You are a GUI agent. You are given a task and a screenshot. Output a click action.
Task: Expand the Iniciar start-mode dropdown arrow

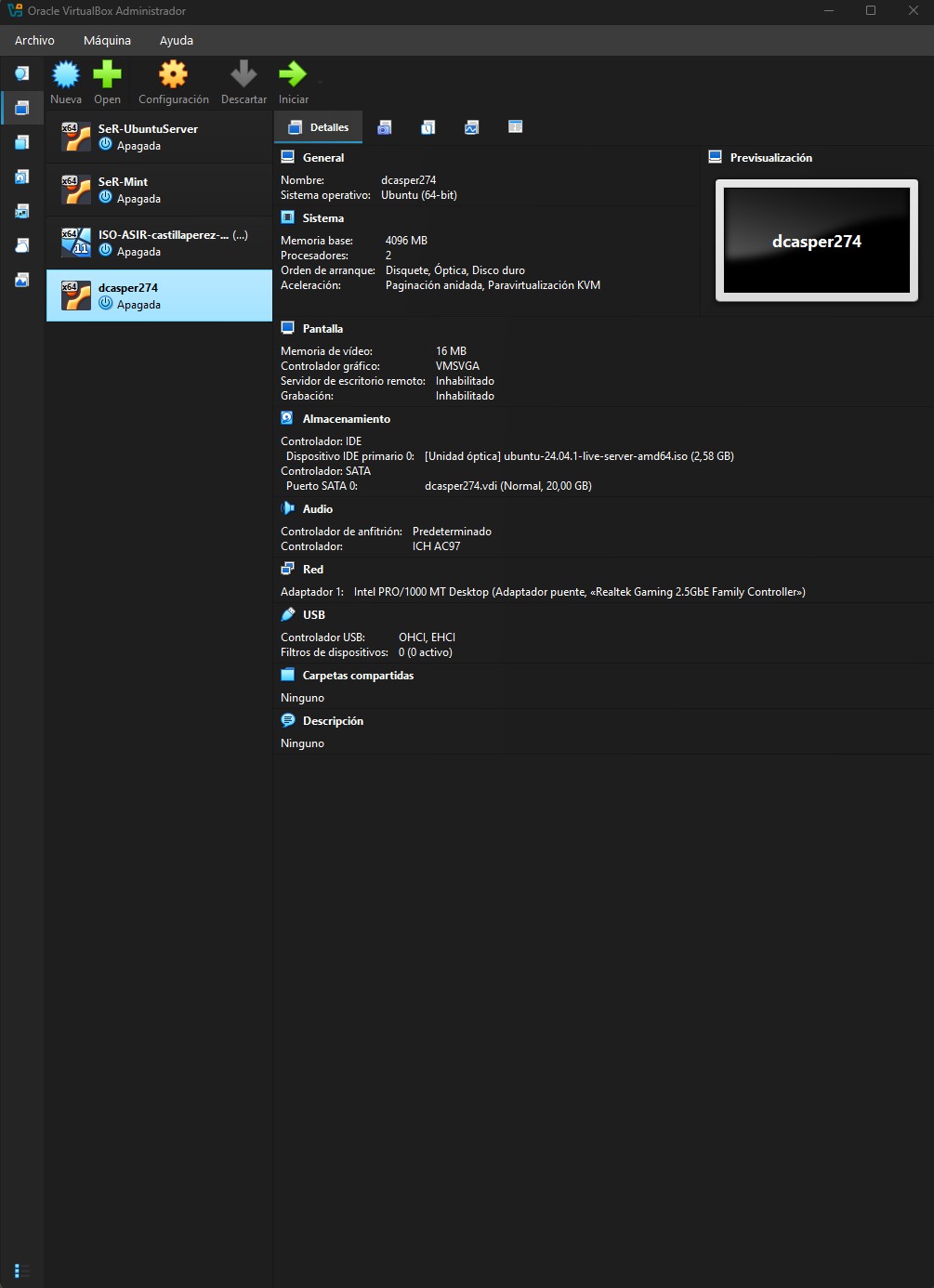pos(320,82)
